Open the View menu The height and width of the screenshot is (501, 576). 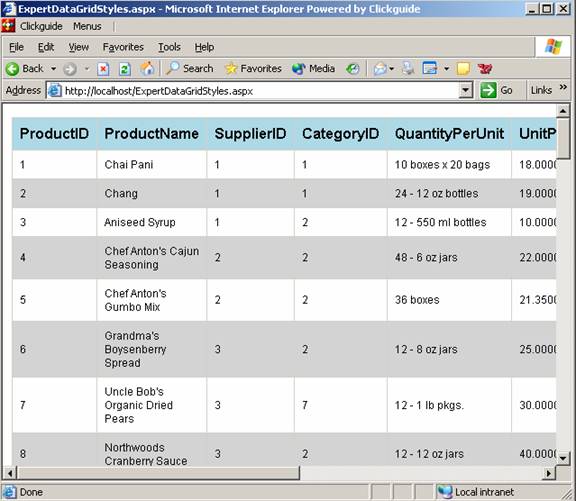point(79,47)
